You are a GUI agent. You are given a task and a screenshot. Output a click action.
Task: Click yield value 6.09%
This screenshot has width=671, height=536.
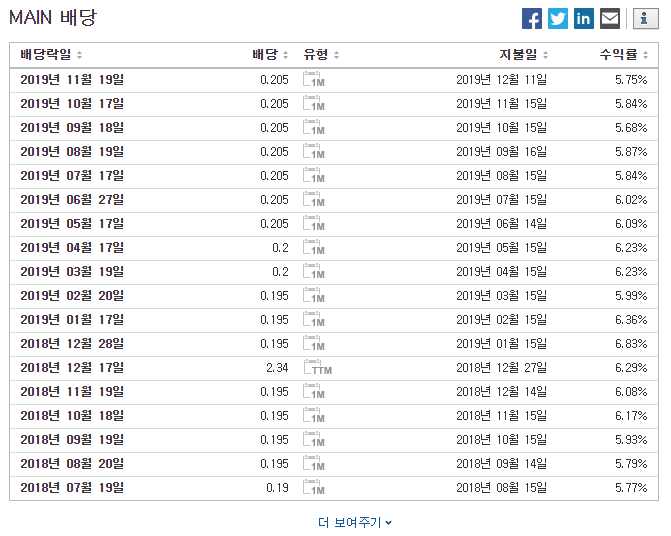pyautogui.click(x=631, y=223)
